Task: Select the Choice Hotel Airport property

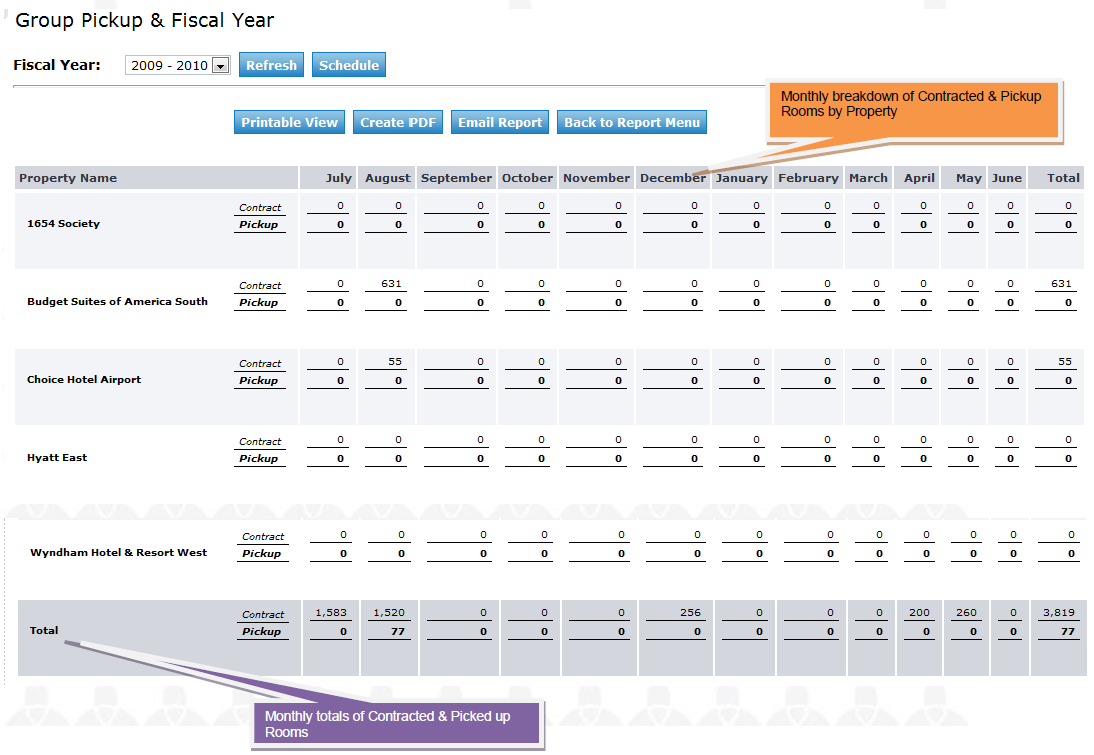Action: (x=84, y=380)
